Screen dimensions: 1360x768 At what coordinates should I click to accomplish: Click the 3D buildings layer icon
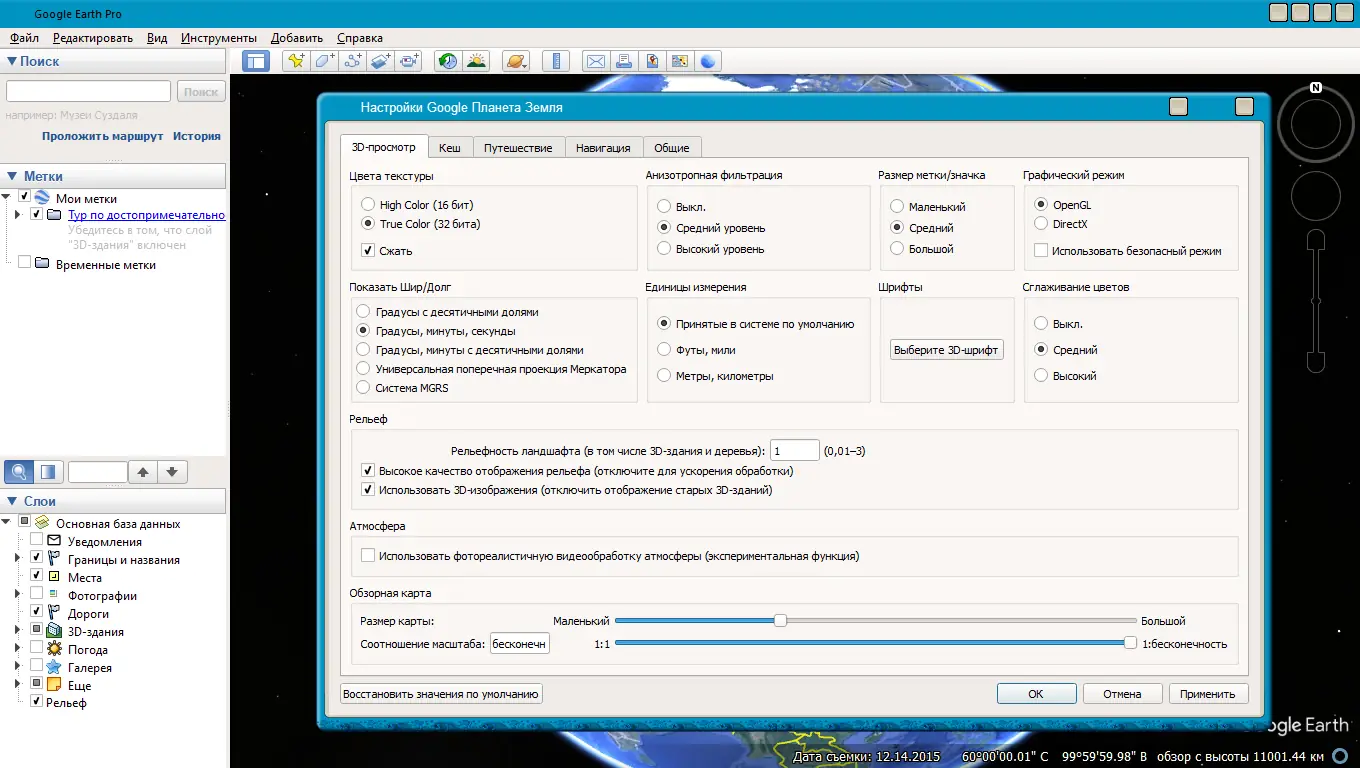[x=54, y=632]
